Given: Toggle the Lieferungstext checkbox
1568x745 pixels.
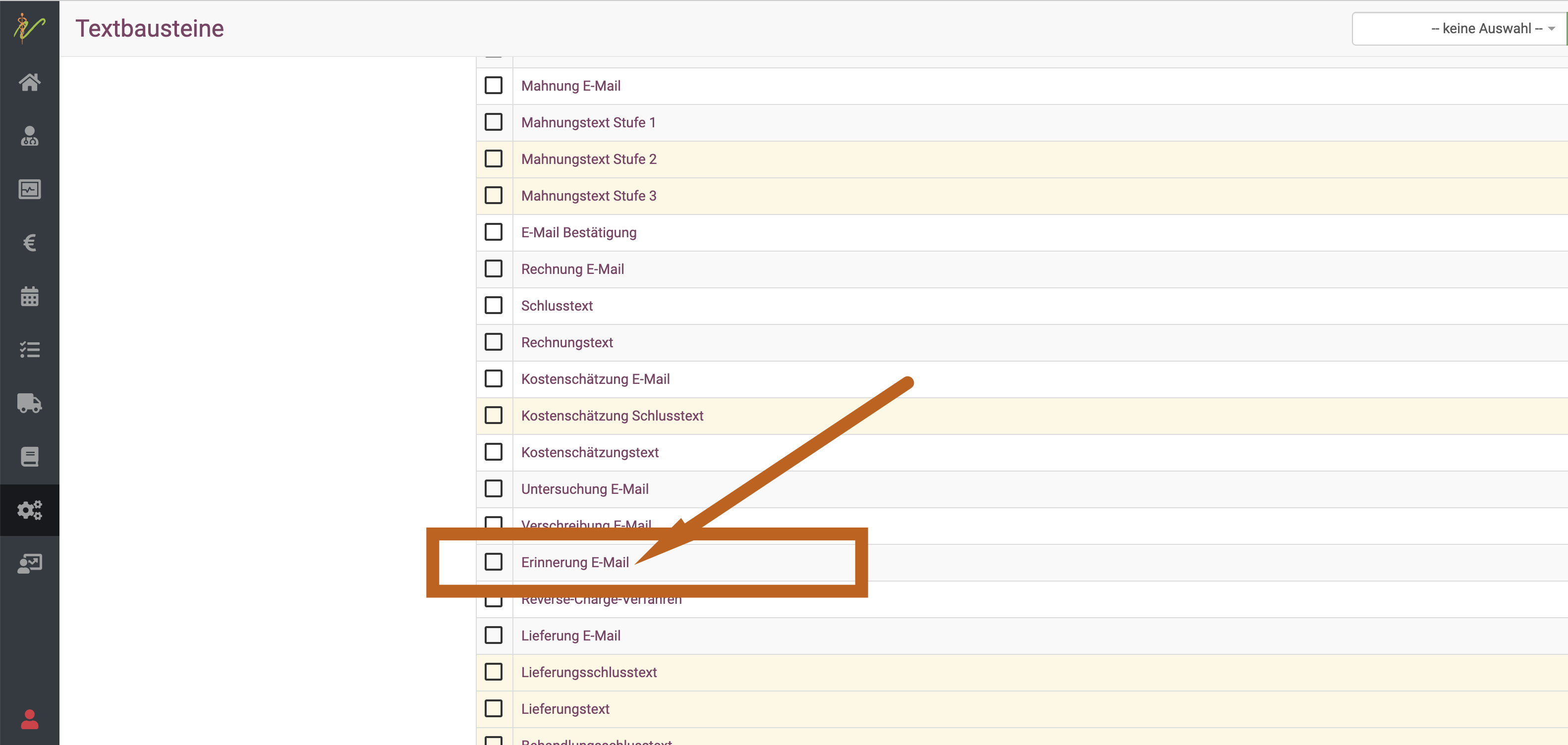Looking at the screenshot, I should [x=493, y=708].
